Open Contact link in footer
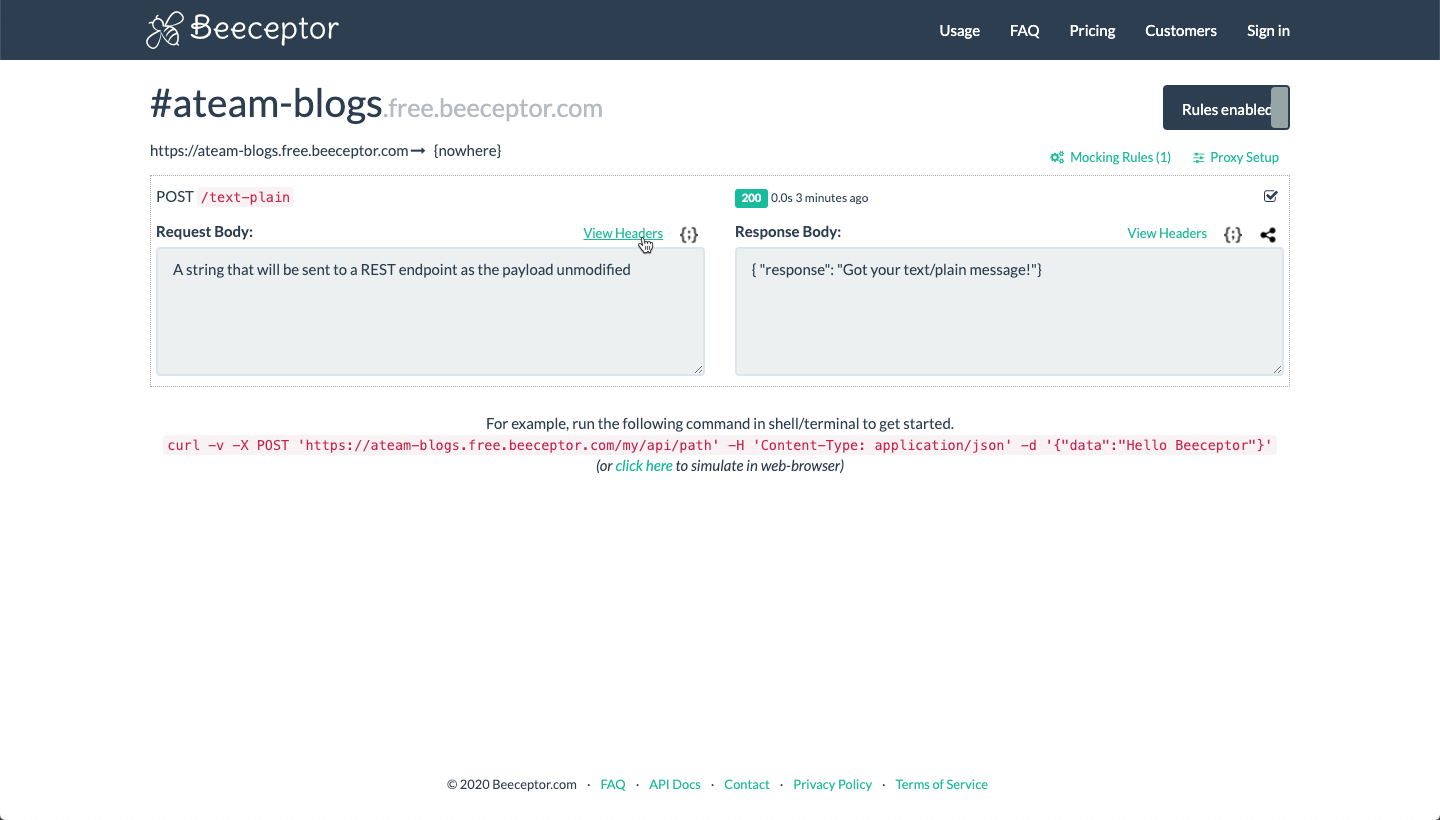 click(x=747, y=785)
